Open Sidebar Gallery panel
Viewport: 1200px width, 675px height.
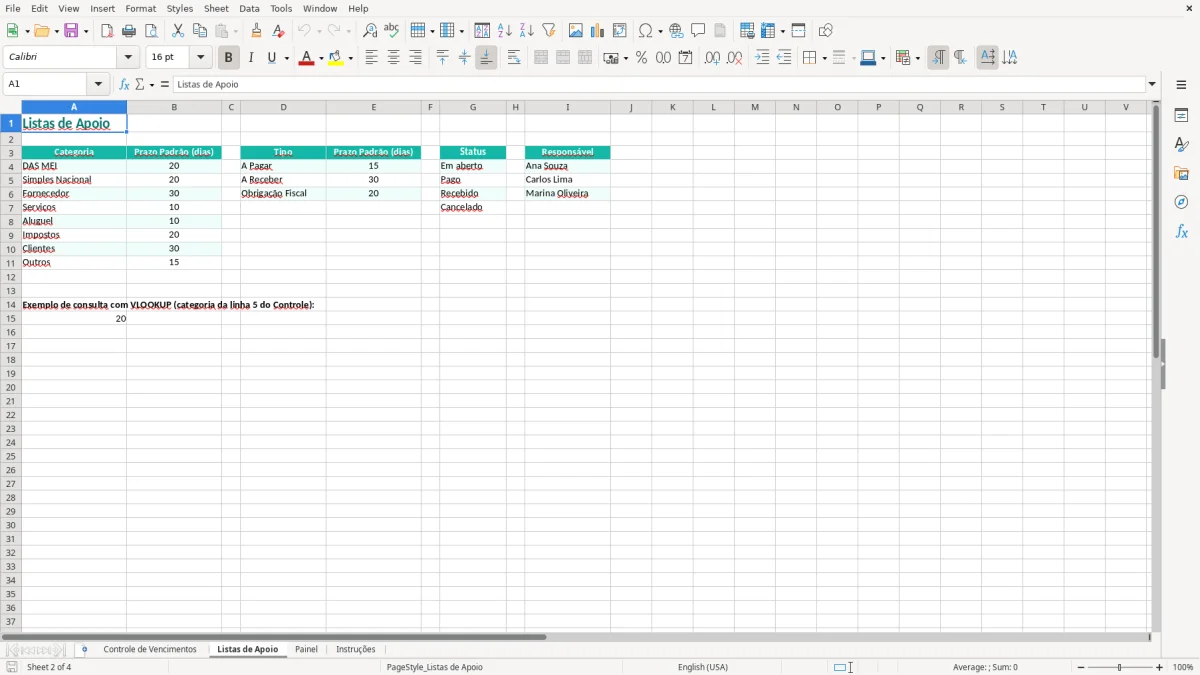click(1181, 174)
